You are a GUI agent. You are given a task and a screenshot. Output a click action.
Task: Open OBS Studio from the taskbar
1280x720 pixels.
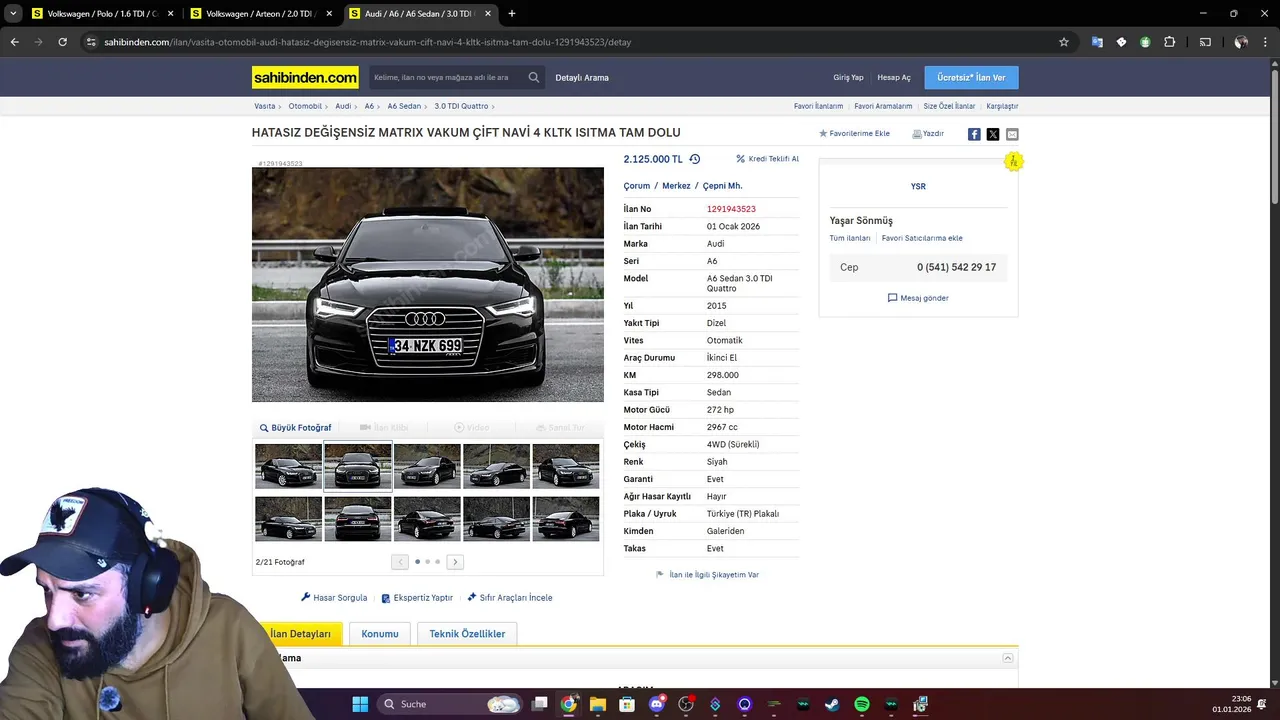686,704
